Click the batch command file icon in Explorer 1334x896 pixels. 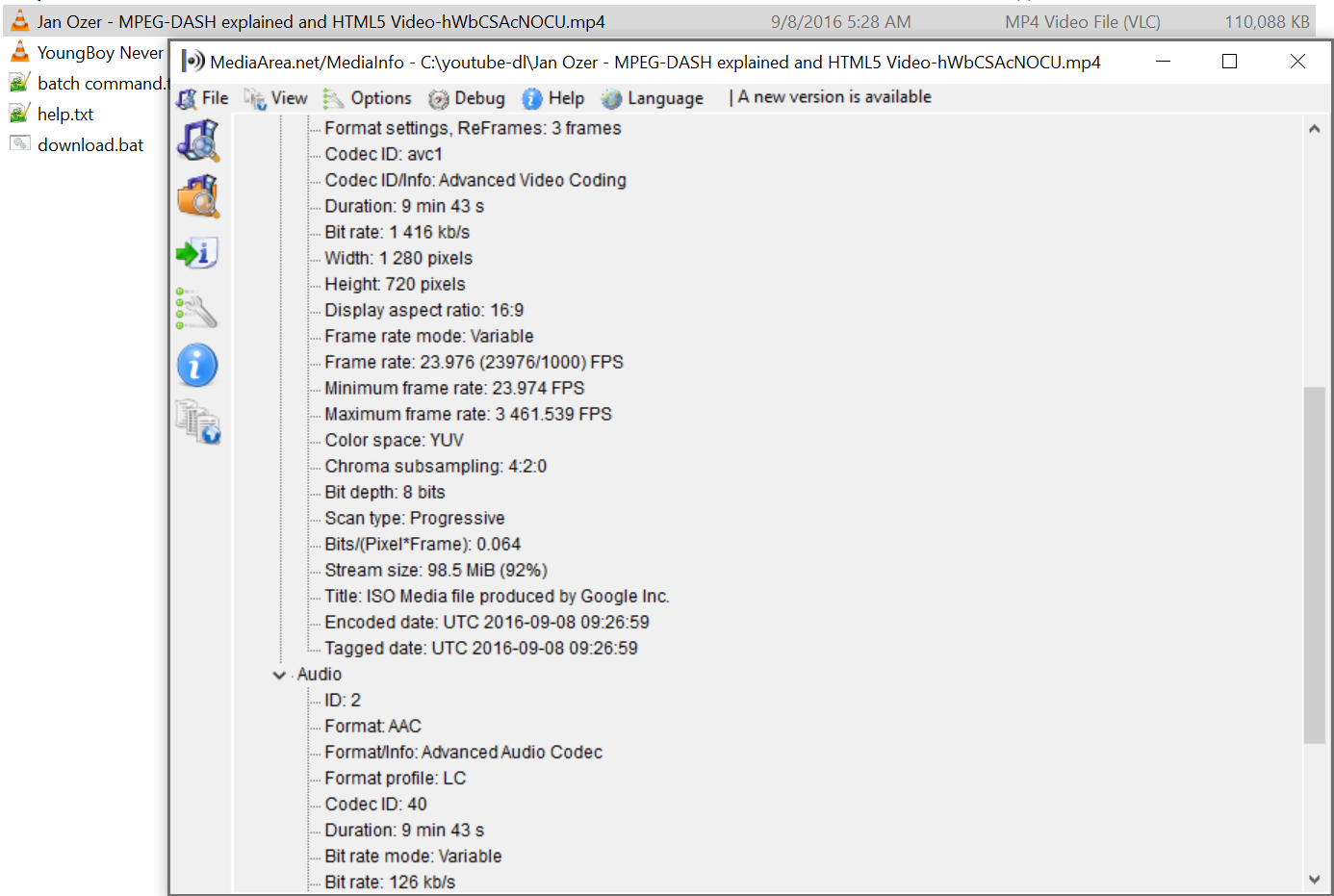pyautogui.click(x=19, y=83)
